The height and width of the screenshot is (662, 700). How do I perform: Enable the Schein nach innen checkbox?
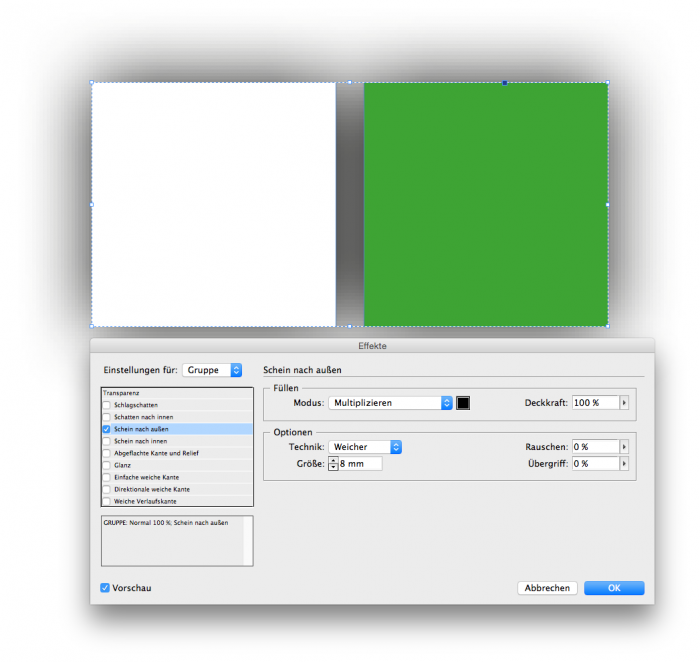106,441
